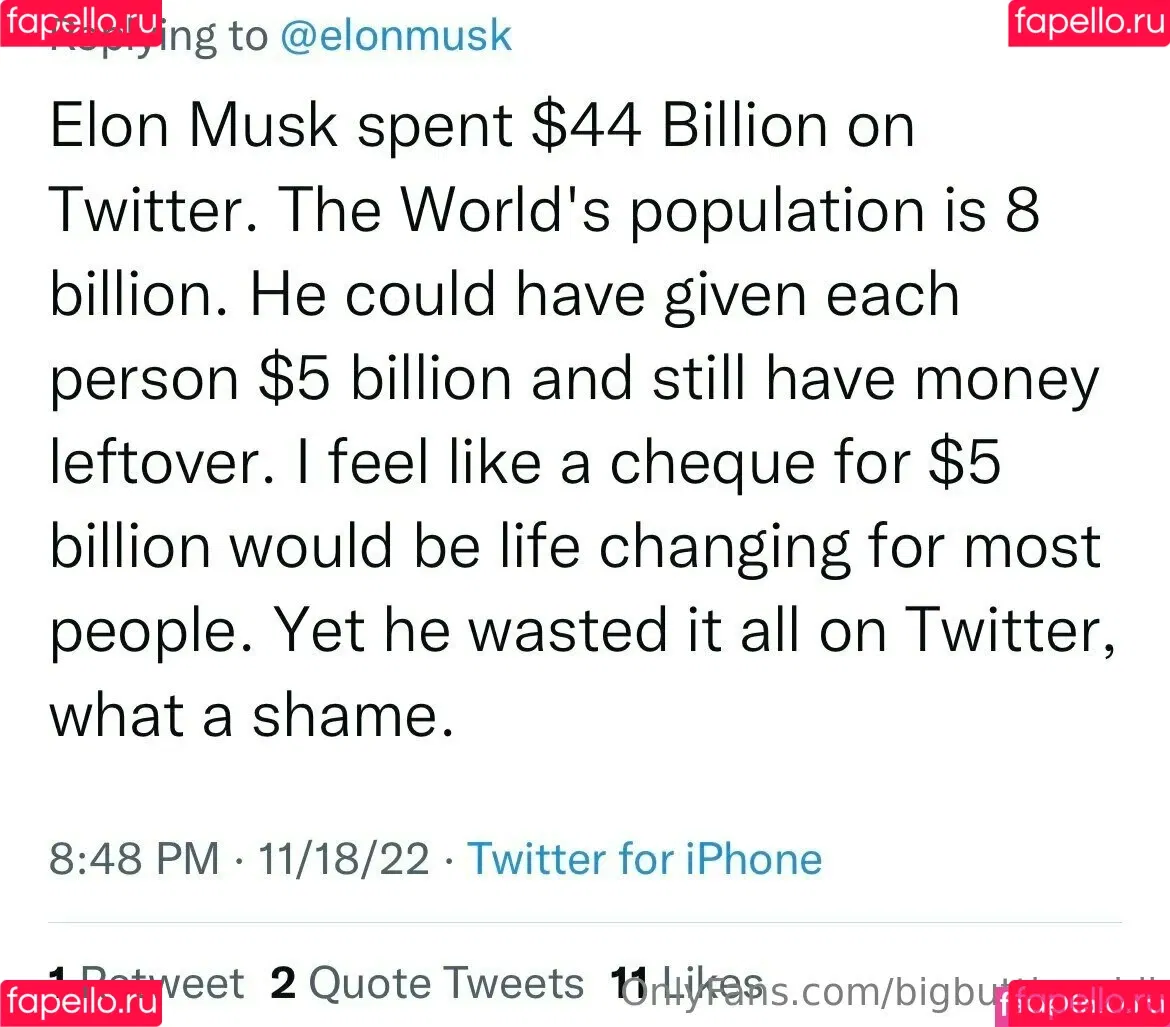Open the Twitter for iPhone source link

(x=645, y=858)
